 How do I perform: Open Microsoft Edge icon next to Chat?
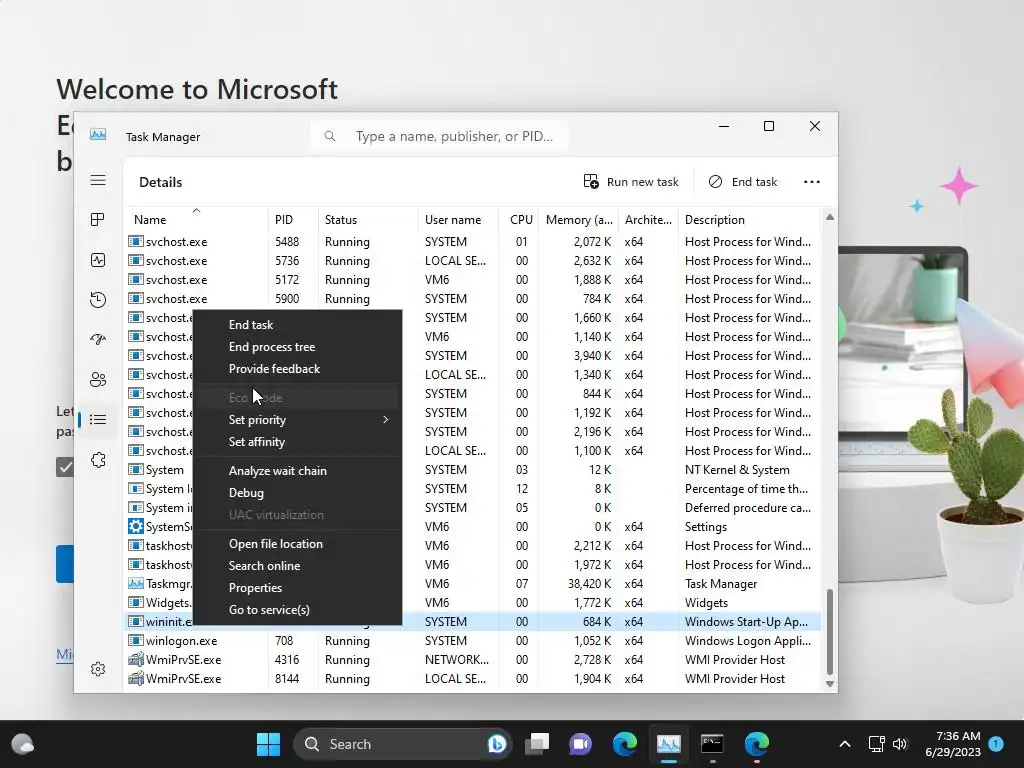624,744
